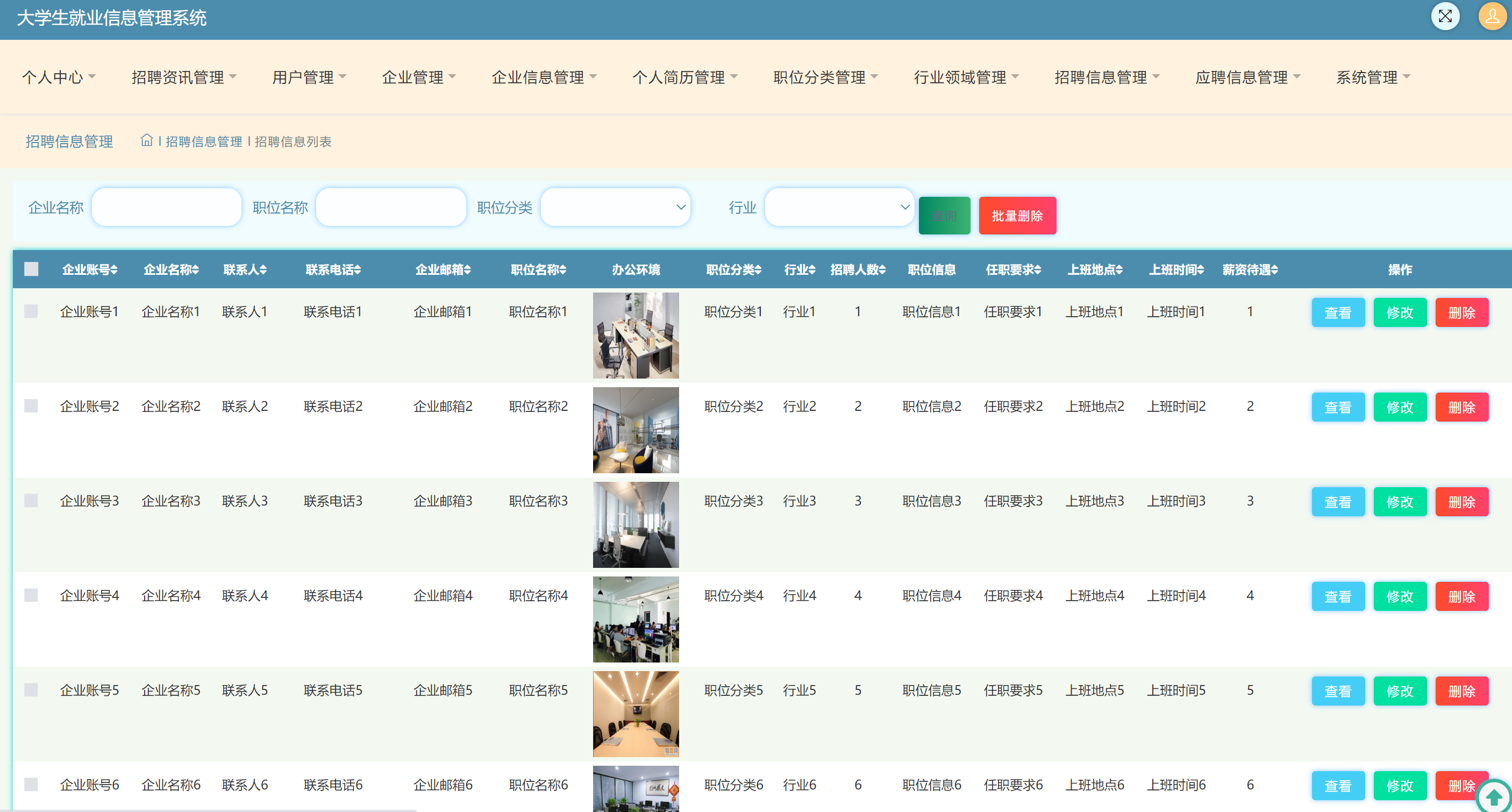1512x812 pixels.
Task: Click the fullscreen toggle icon
Action: [1444, 17]
